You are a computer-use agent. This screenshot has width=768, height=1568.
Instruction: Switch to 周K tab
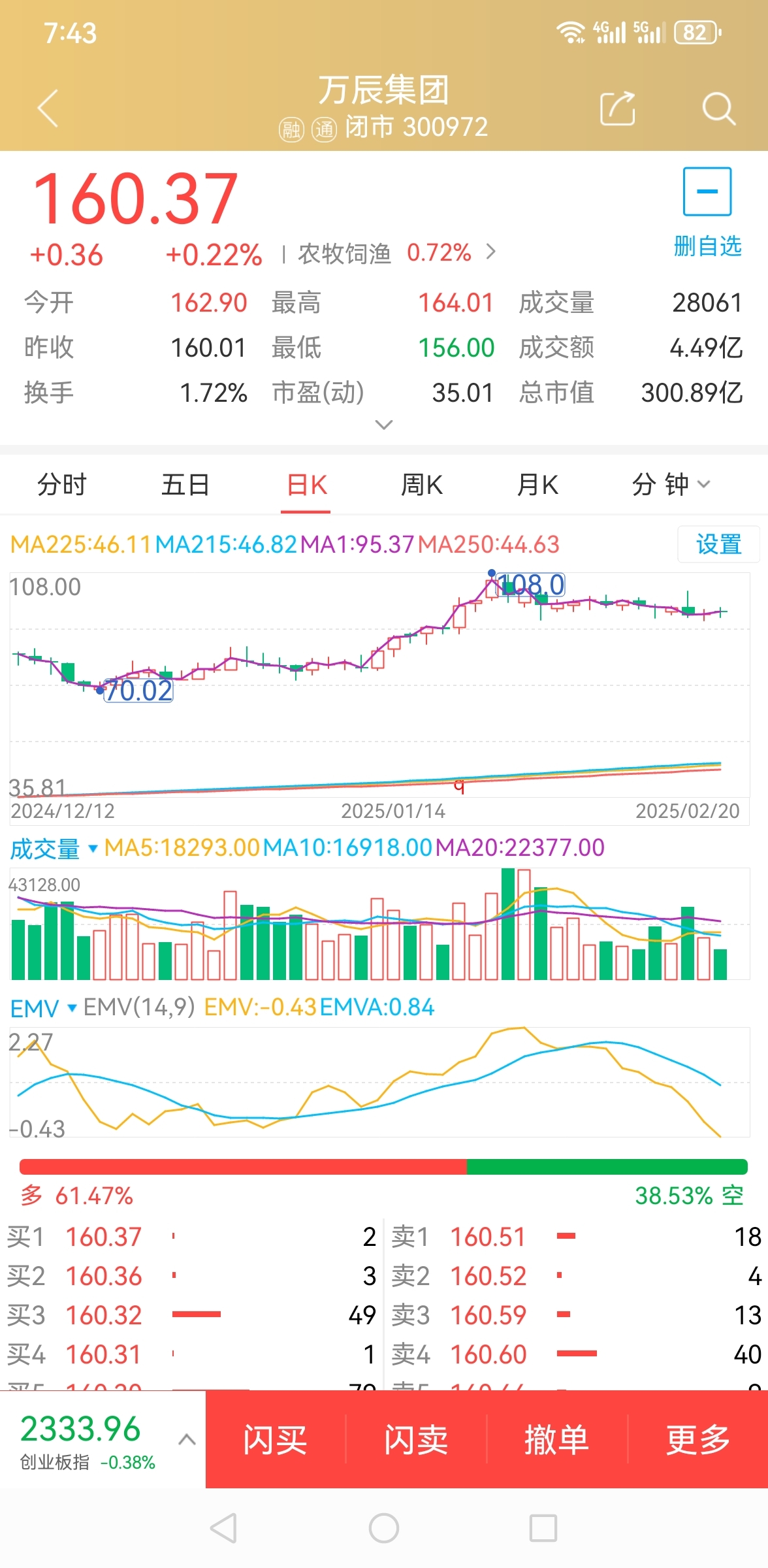point(422,485)
